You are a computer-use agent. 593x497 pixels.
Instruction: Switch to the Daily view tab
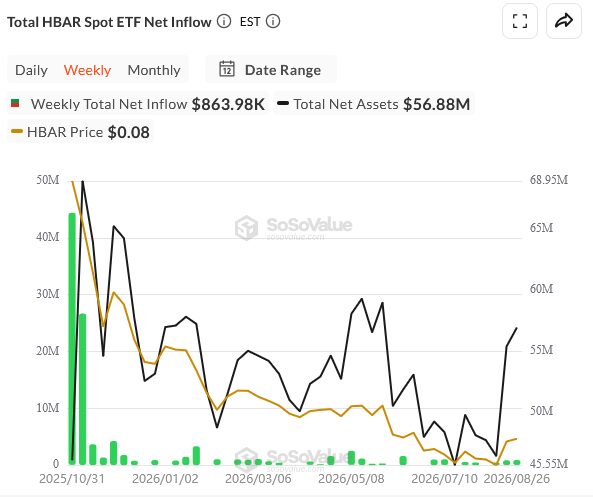(31, 70)
